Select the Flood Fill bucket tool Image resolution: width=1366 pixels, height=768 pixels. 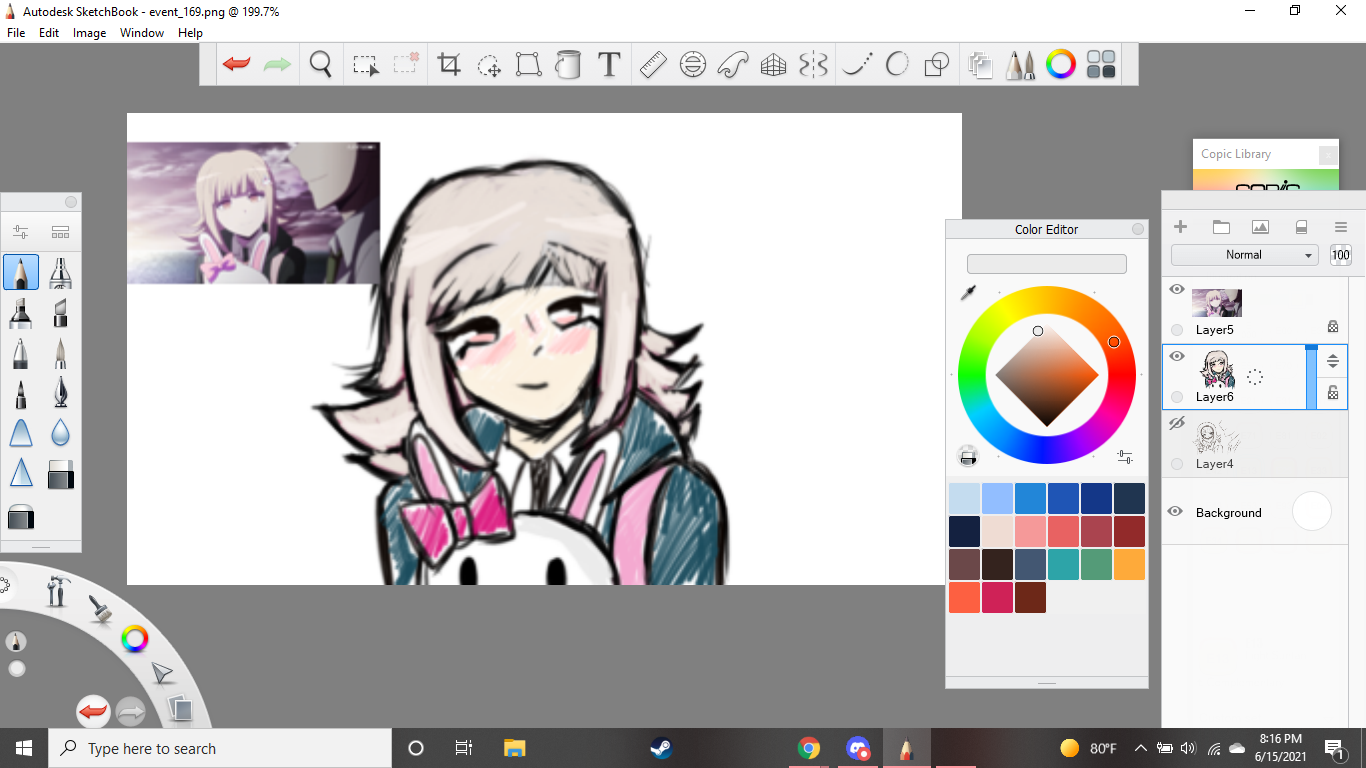point(568,65)
